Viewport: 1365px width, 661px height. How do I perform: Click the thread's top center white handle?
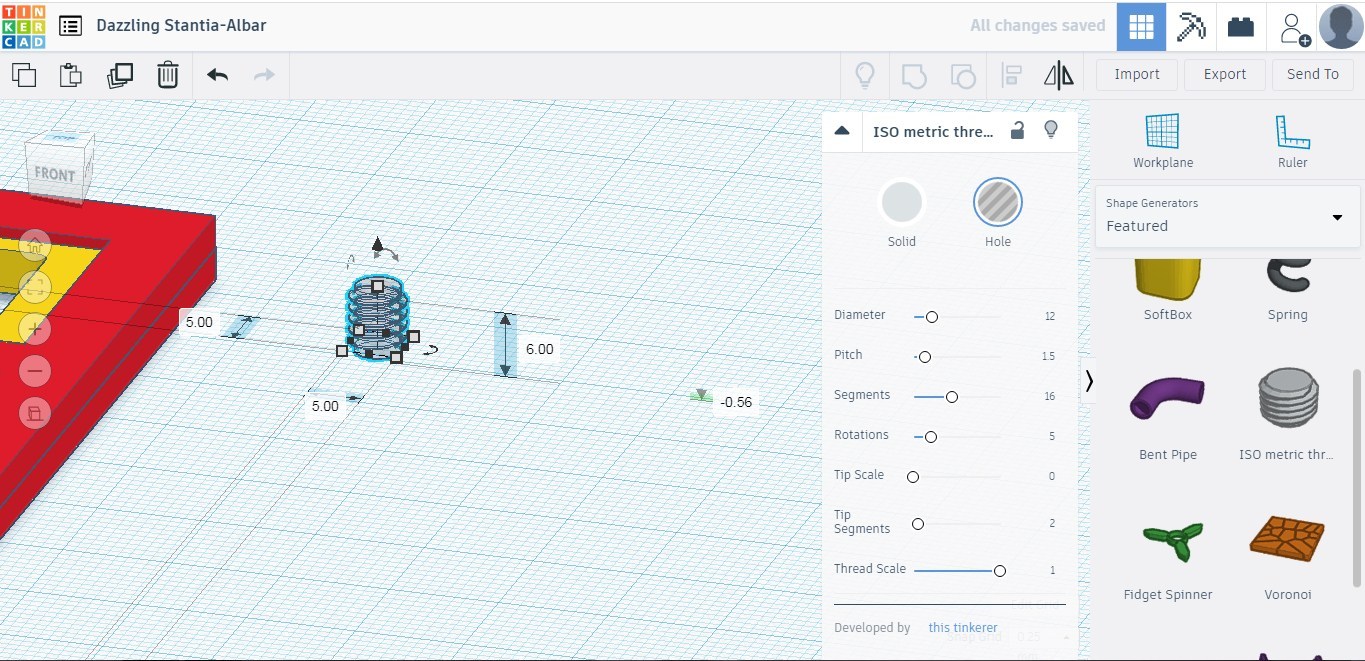tap(378, 286)
